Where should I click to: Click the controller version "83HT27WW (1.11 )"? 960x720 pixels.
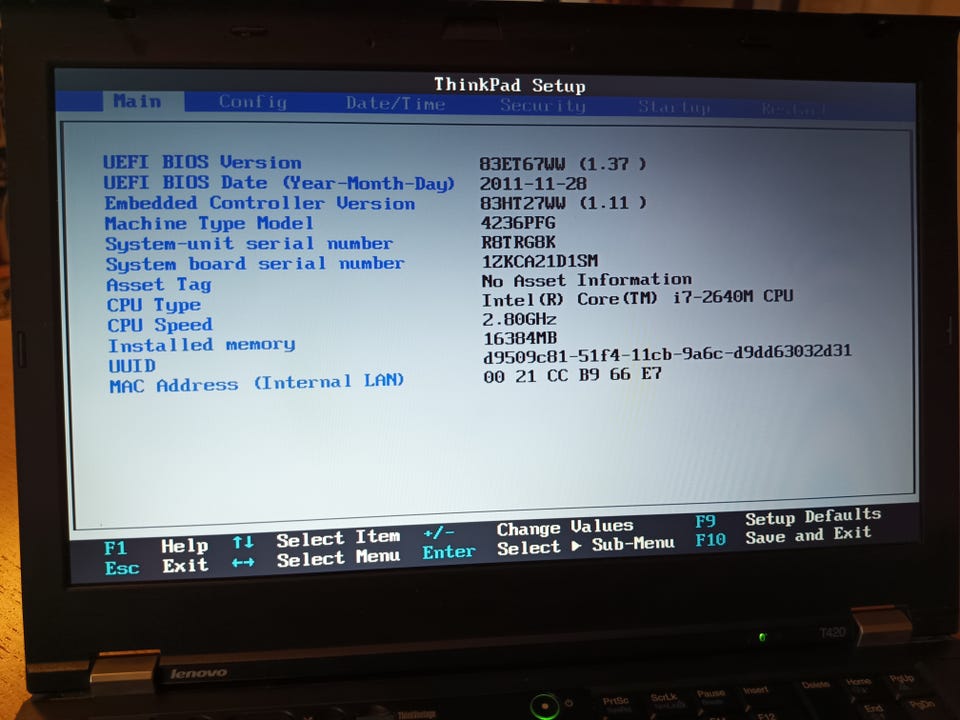pyautogui.click(x=563, y=202)
